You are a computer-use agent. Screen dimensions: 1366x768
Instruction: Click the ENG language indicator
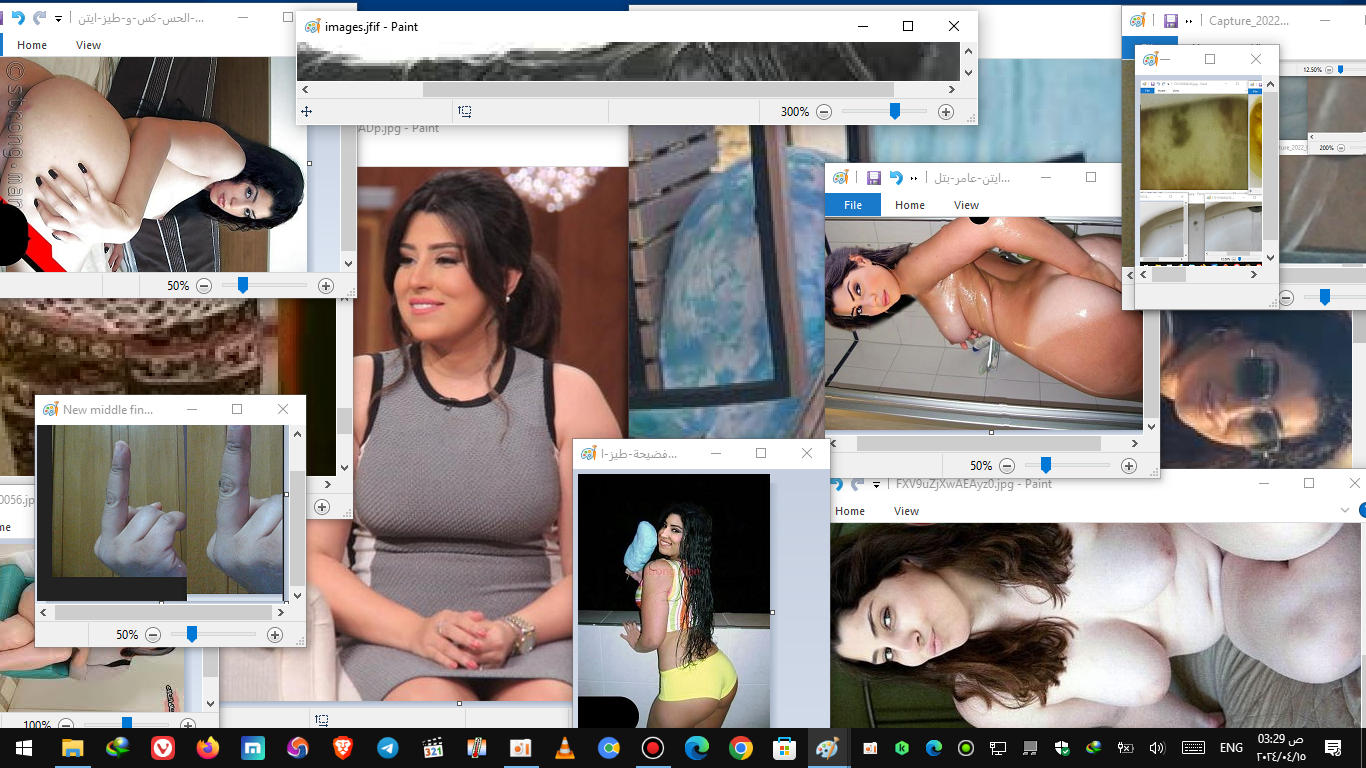coord(1231,748)
